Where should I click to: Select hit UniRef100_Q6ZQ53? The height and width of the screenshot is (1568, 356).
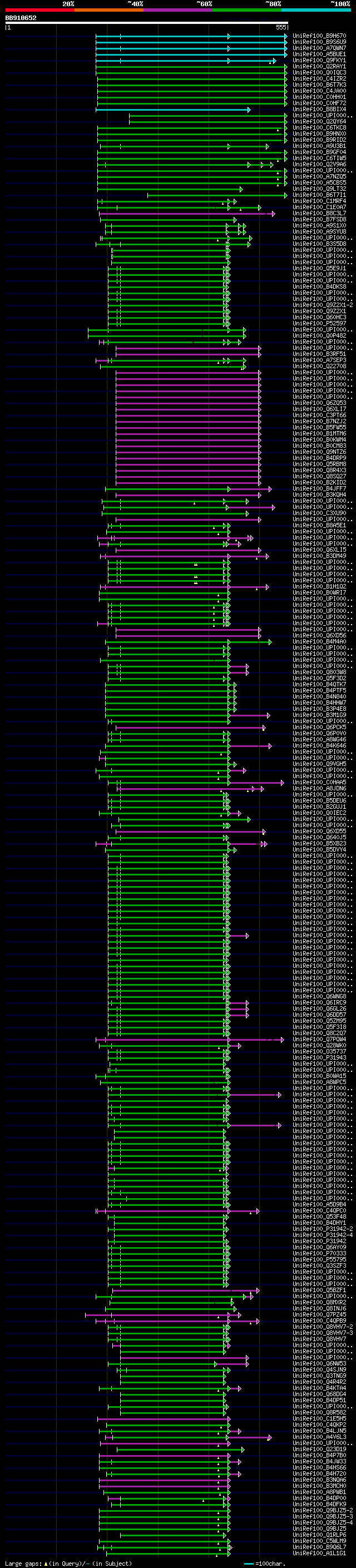point(319,403)
